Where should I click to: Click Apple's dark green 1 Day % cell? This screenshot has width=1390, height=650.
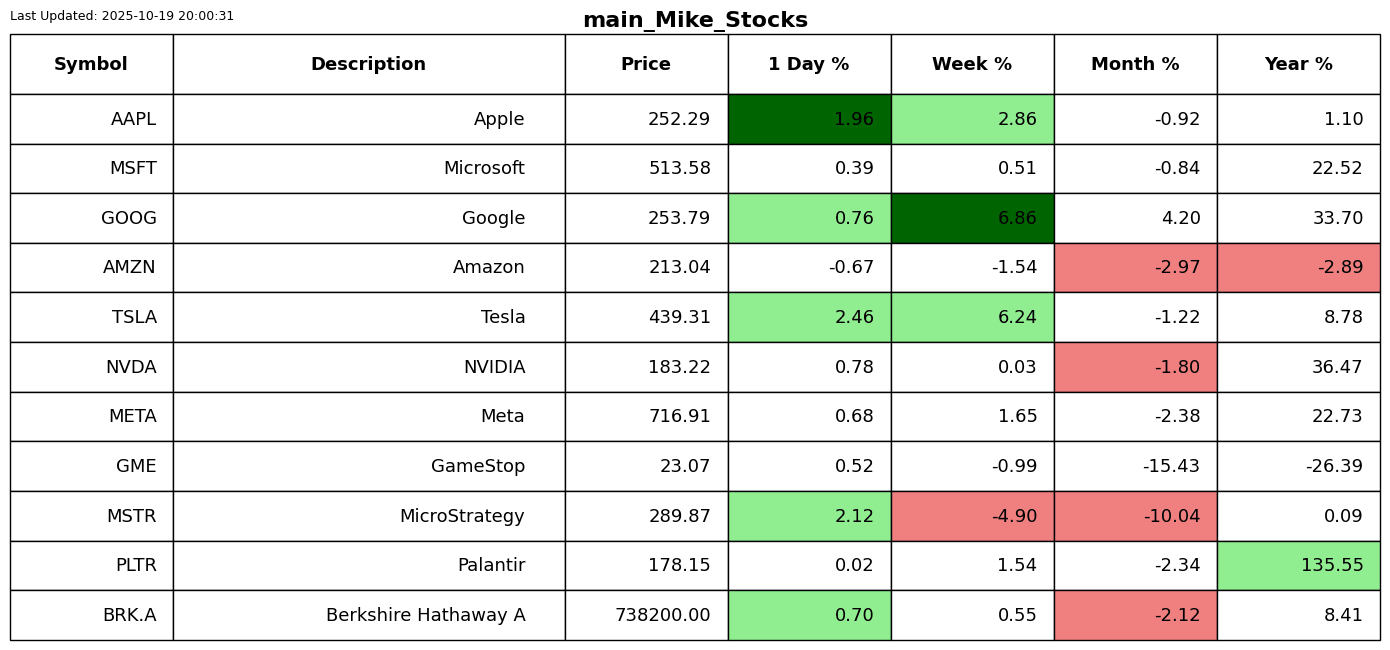coord(809,119)
